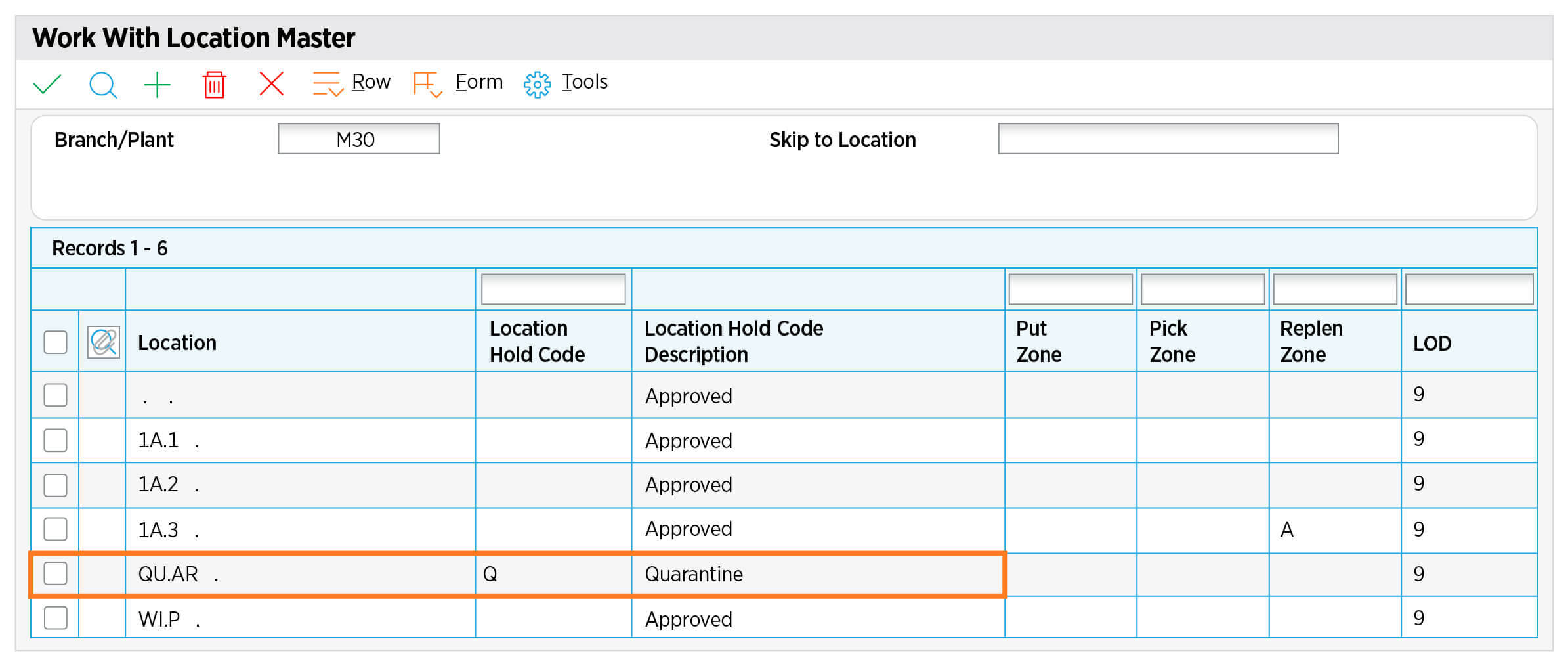Click the Location Hold Code filter box
Image resolution: width=1568 pixels, height=666 pixels.
553,290
